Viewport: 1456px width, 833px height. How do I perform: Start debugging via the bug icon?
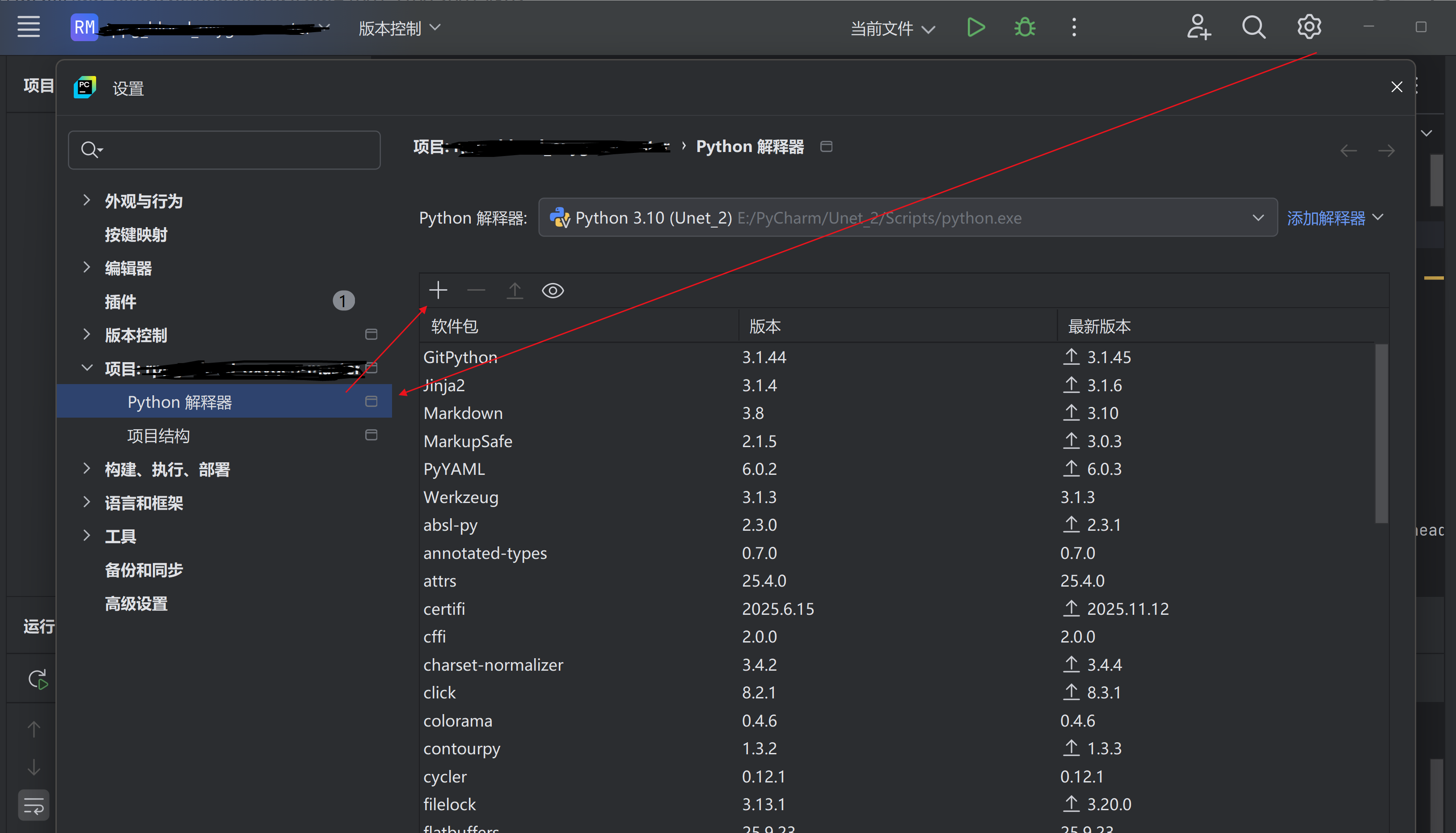[x=1024, y=27]
